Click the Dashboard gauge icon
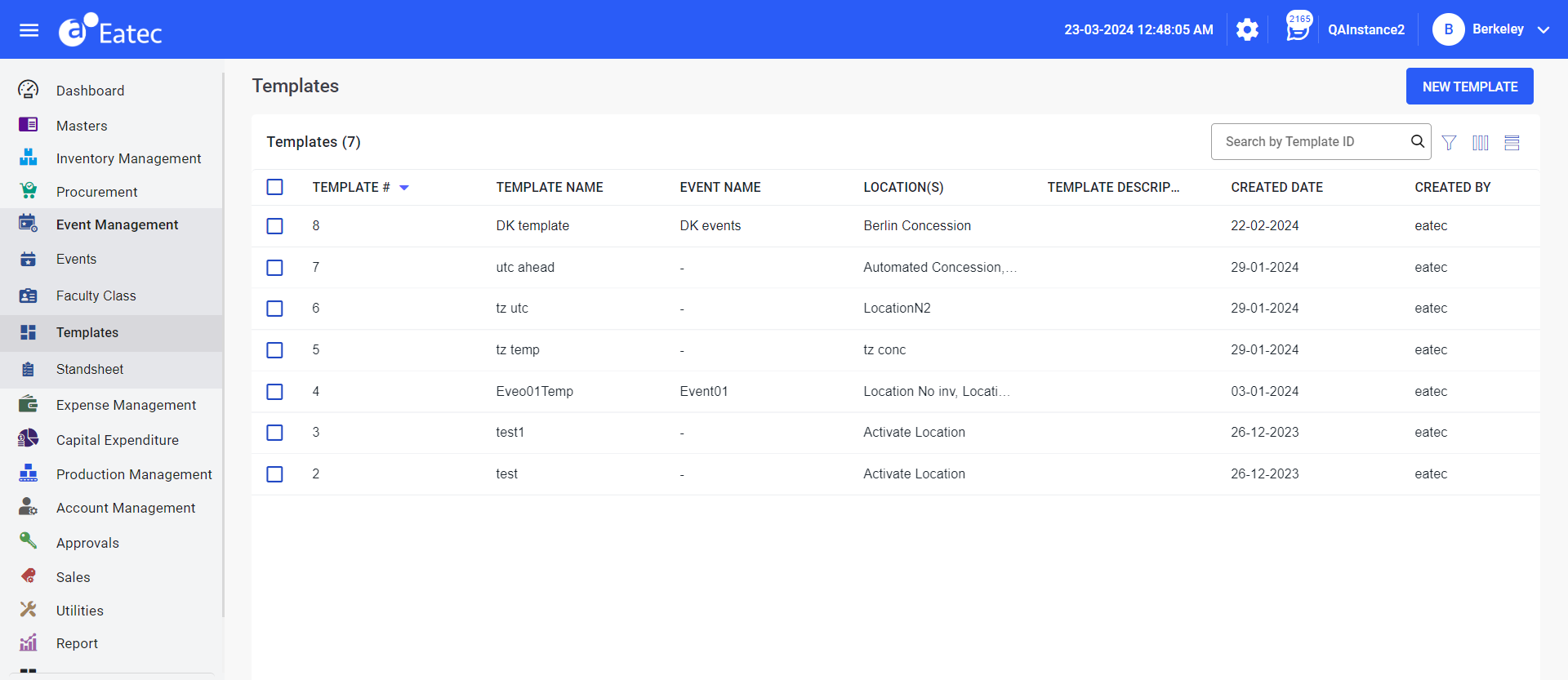This screenshot has height=680, width=1568. (29, 90)
